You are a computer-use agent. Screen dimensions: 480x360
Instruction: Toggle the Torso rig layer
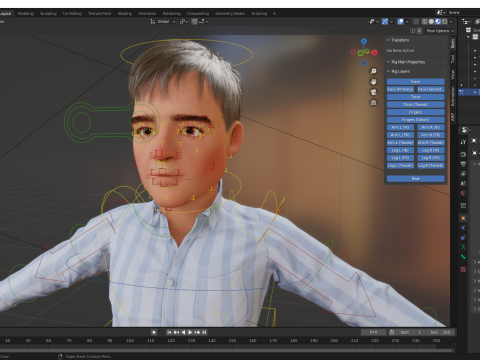(416, 97)
